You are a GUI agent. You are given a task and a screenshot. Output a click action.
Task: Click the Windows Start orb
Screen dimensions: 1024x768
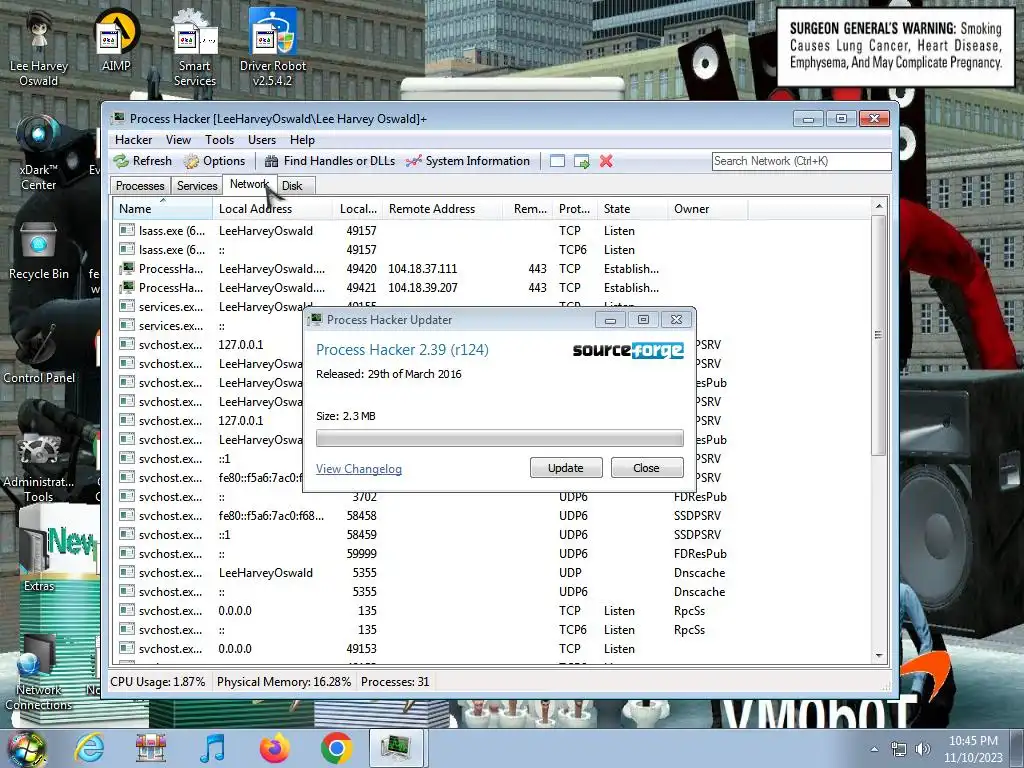tap(27, 748)
